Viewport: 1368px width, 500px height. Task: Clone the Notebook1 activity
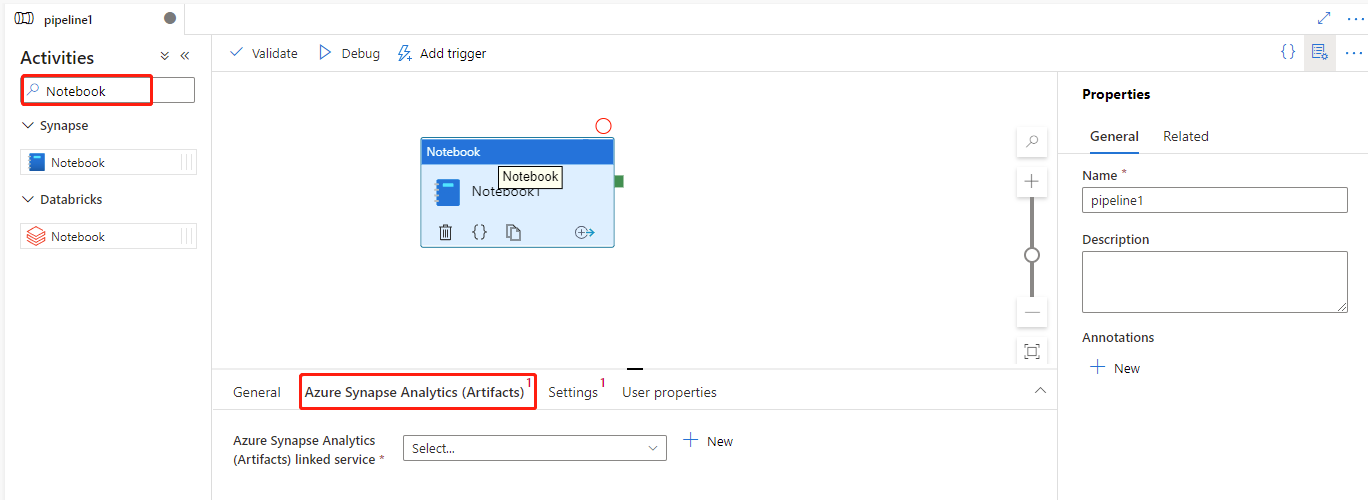point(513,232)
